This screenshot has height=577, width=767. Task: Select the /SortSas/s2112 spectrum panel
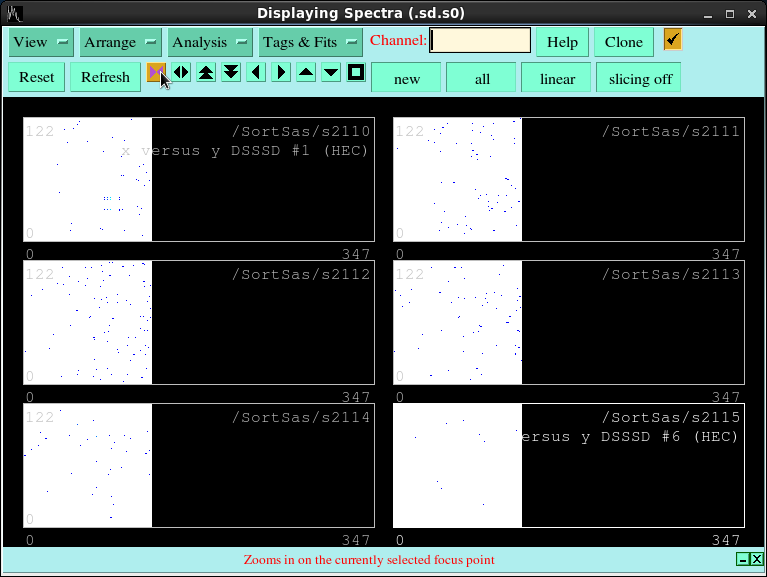pyautogui.click(x=199, y=322)
